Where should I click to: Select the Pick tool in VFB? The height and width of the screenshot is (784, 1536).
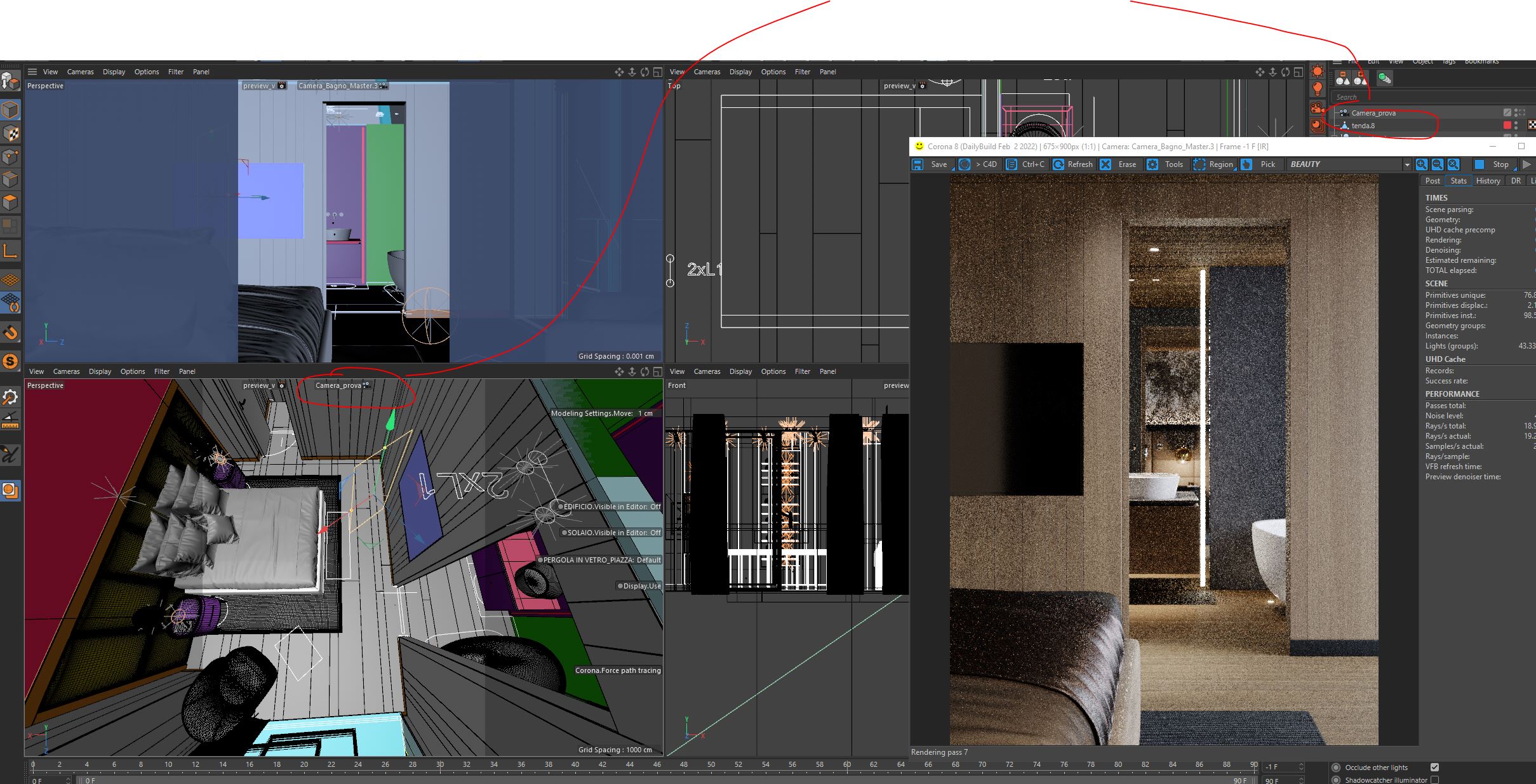click(1267, 164)
